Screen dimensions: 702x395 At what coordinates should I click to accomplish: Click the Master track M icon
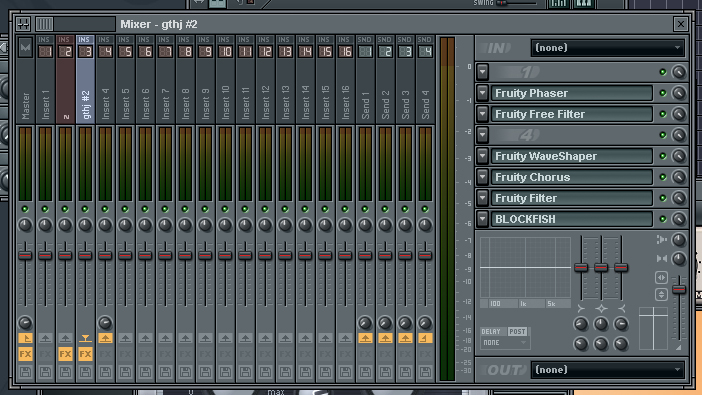(25, 47)
